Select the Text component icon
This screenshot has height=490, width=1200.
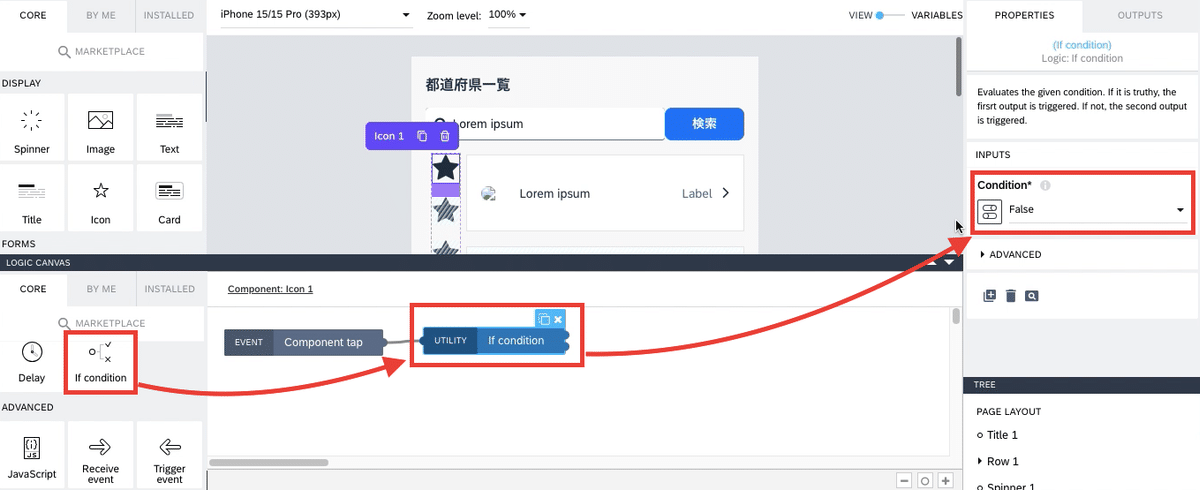pyautogui.click(x=169, y=128)
